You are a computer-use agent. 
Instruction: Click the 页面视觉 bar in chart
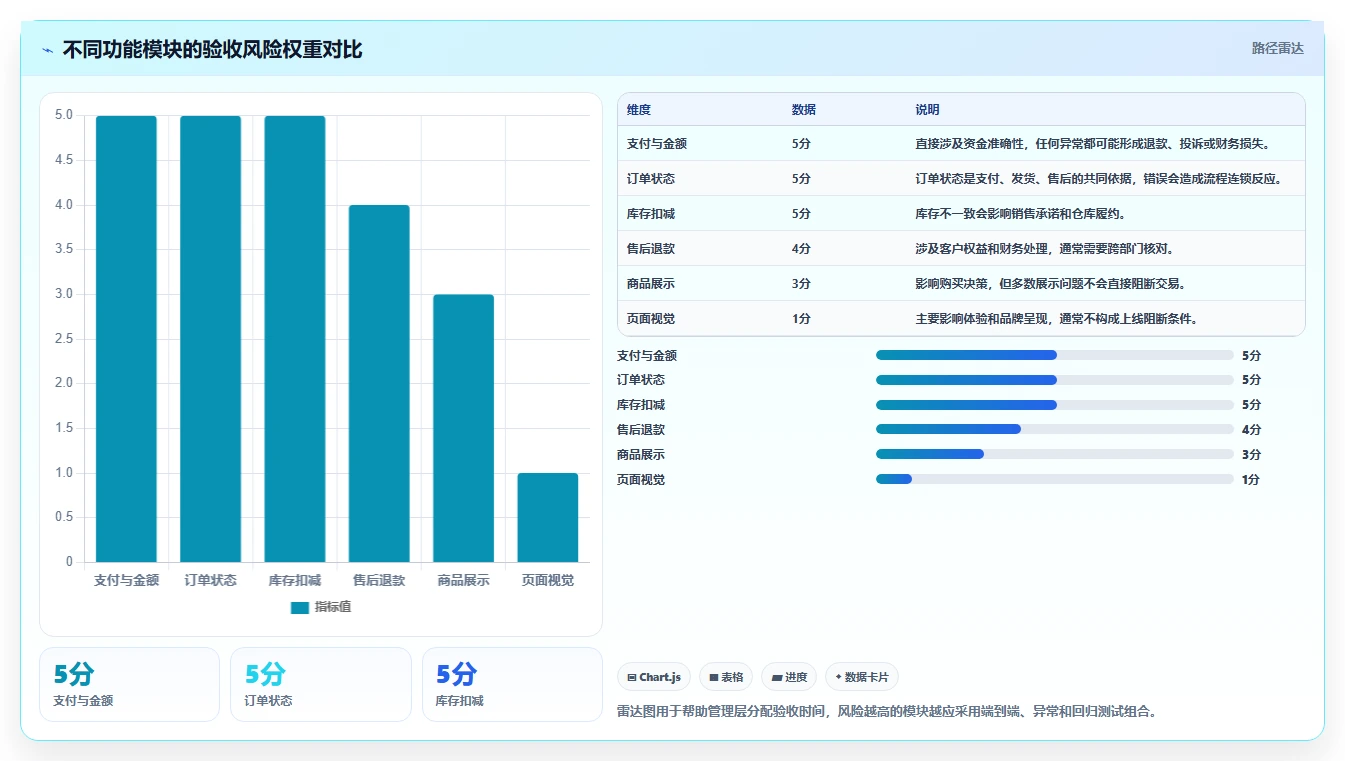pos(547,517)
